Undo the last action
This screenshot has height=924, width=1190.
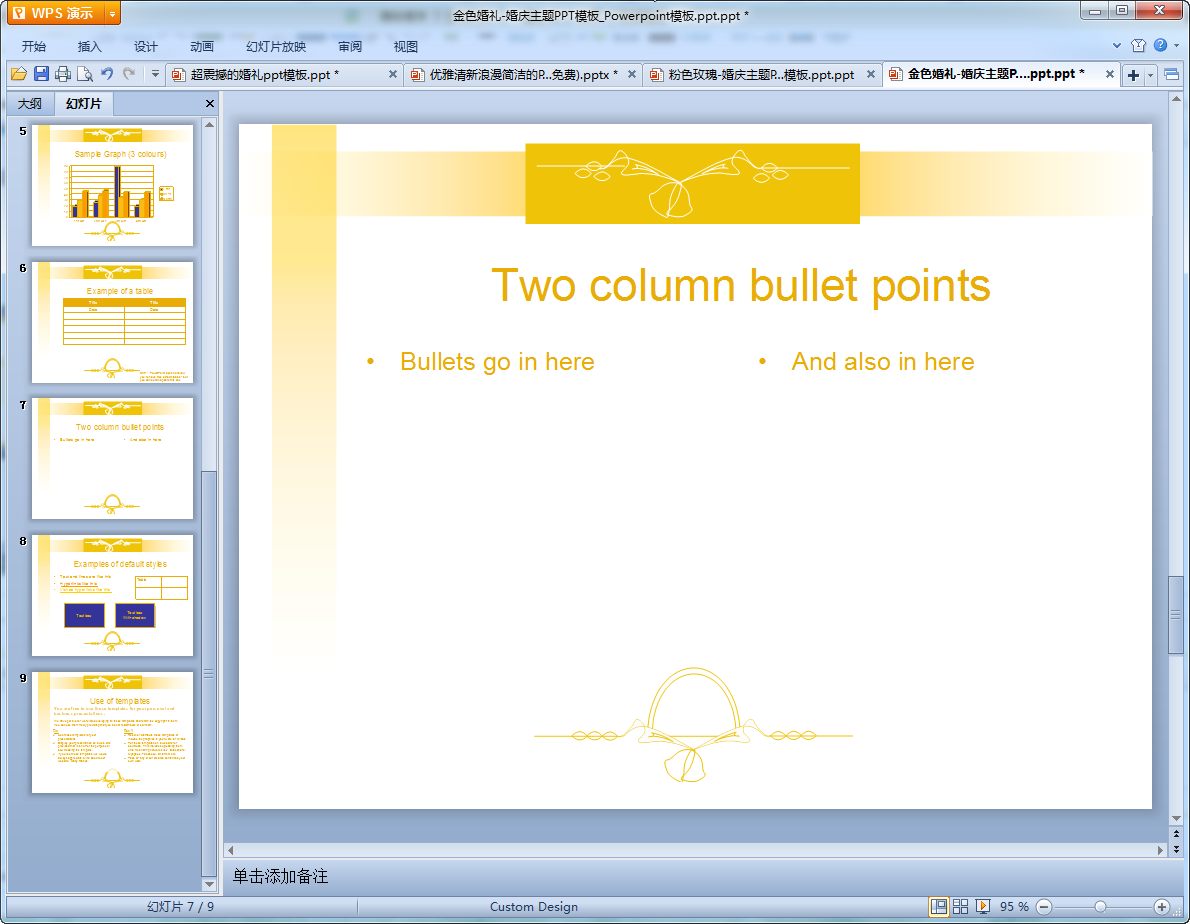(107, 74)
